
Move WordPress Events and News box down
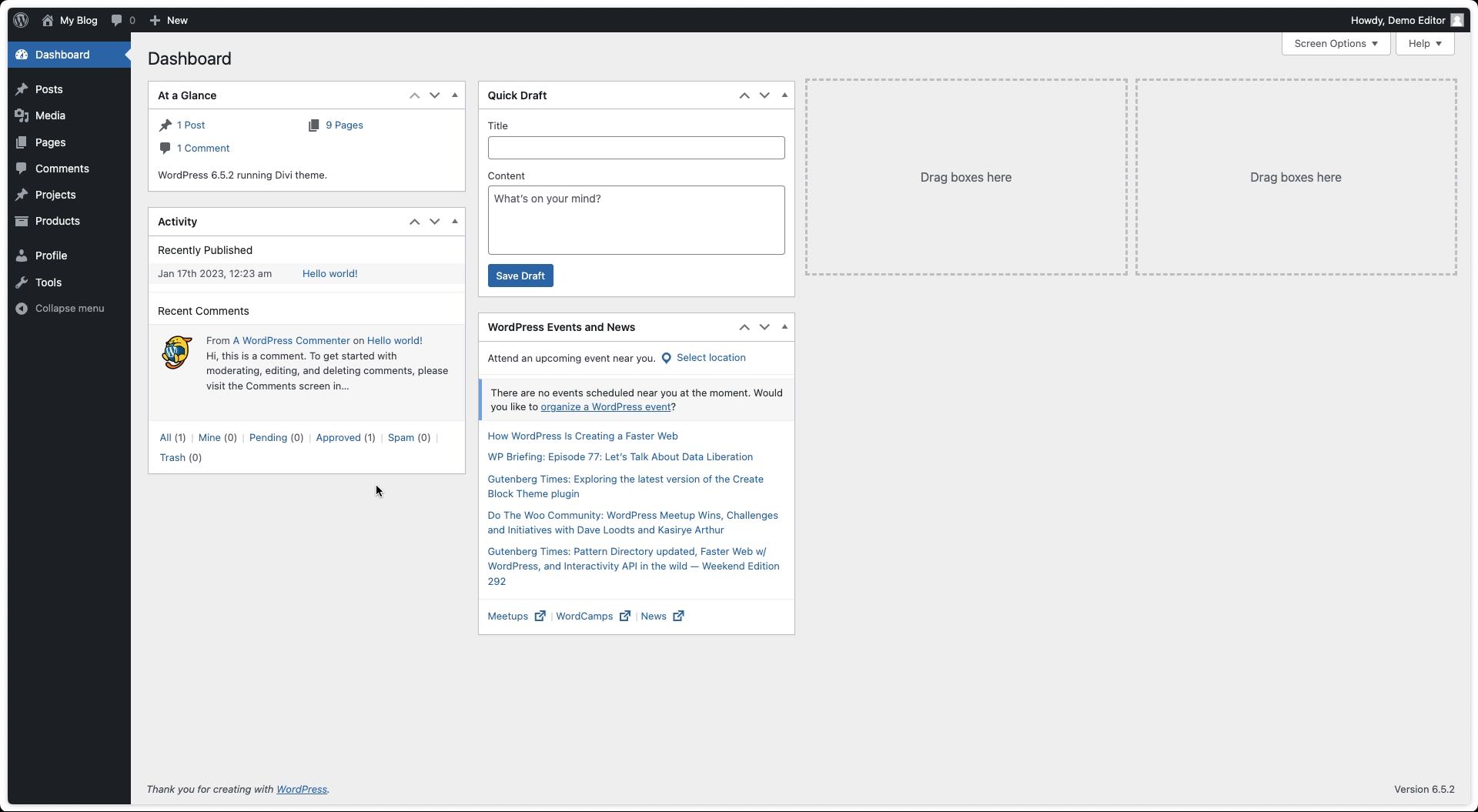764,327
